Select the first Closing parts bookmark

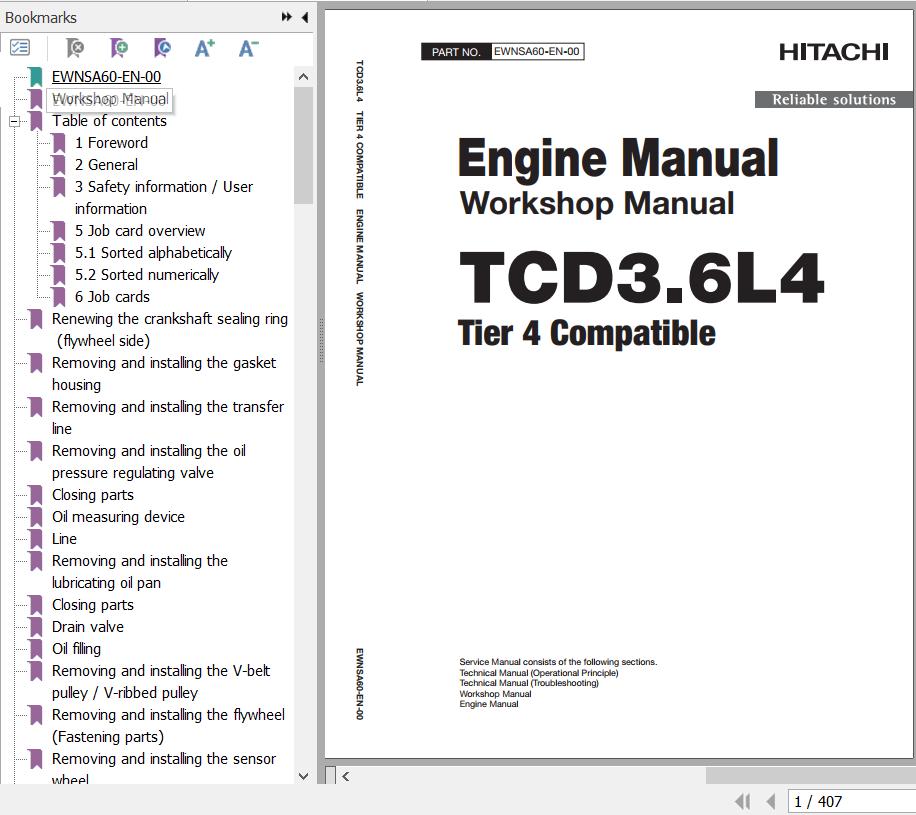(x=92, y=495)
